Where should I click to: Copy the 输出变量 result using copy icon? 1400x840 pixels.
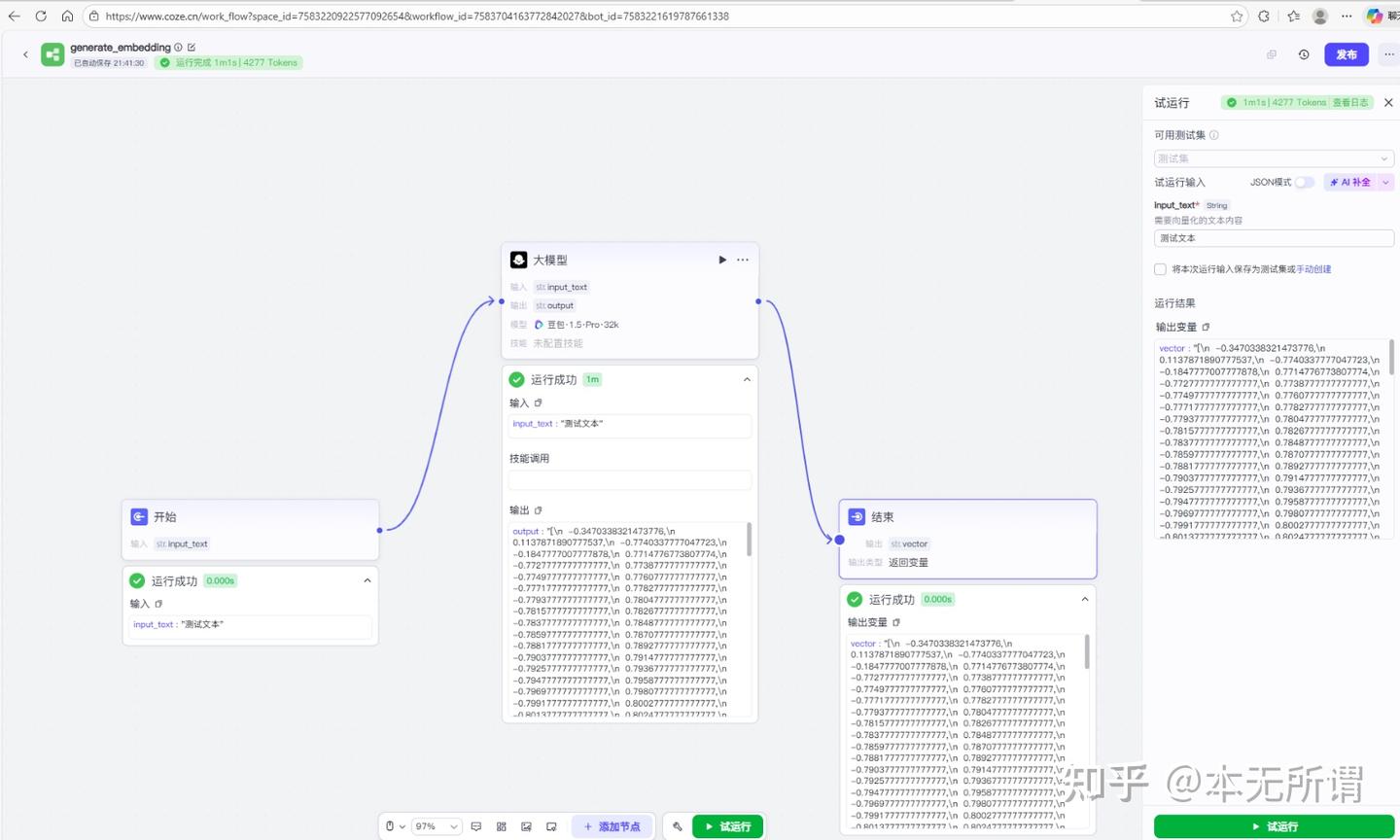coord(1205,327)
